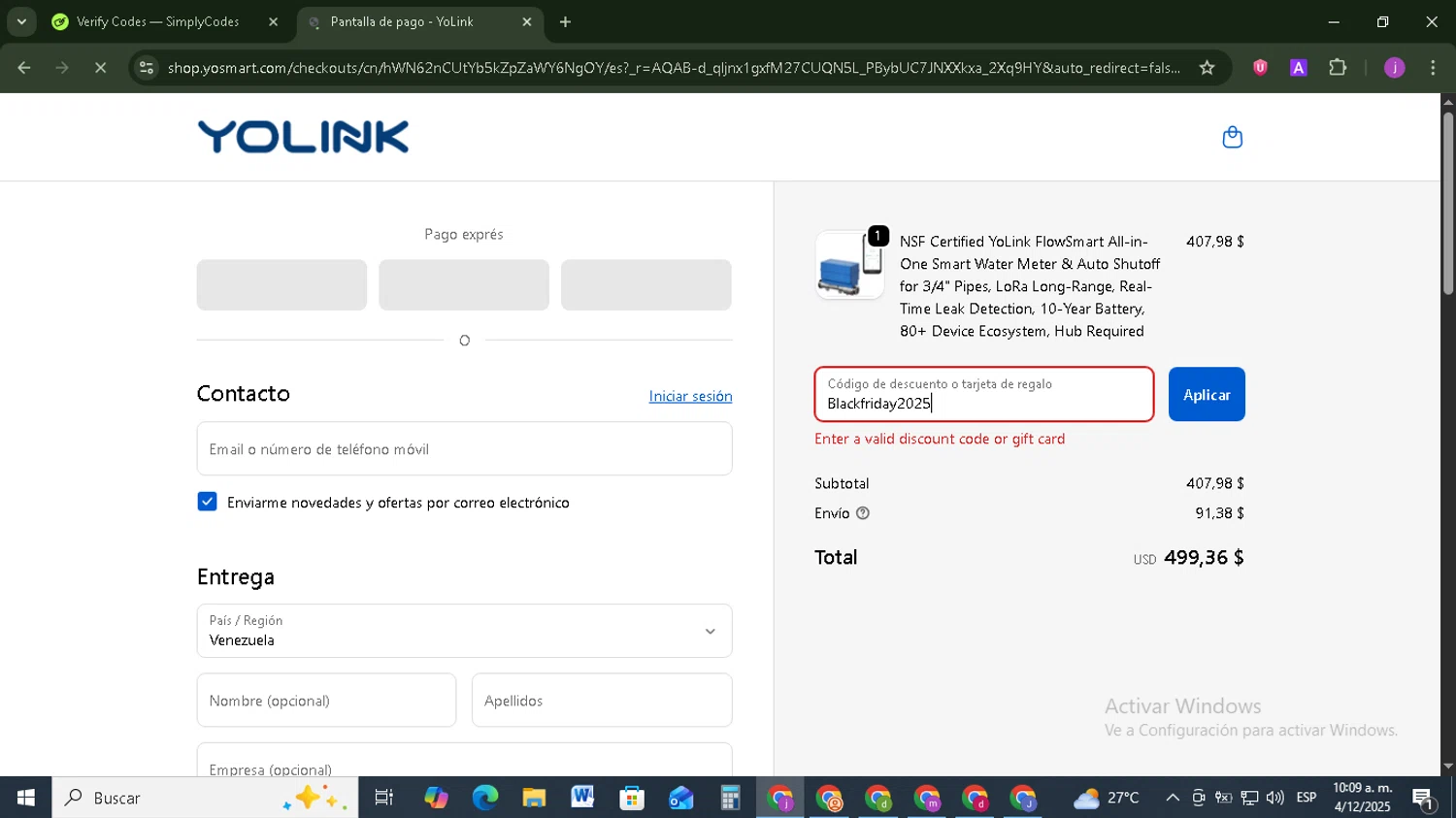Click the weather 27°C widget
Image resolution: width=1456 pixels, height=818 pixels.
click(x=1107, y=798)
